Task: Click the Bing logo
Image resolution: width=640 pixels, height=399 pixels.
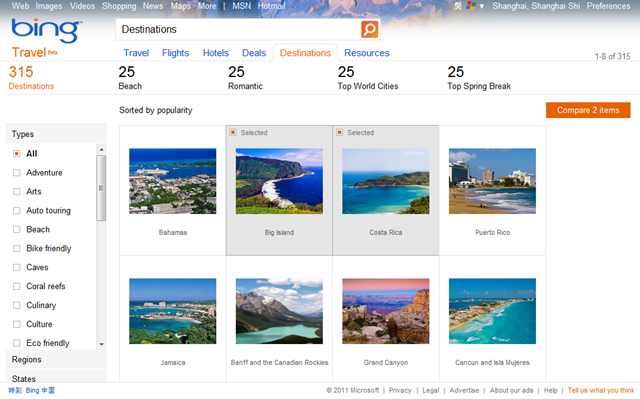Action: pos(46,30)
